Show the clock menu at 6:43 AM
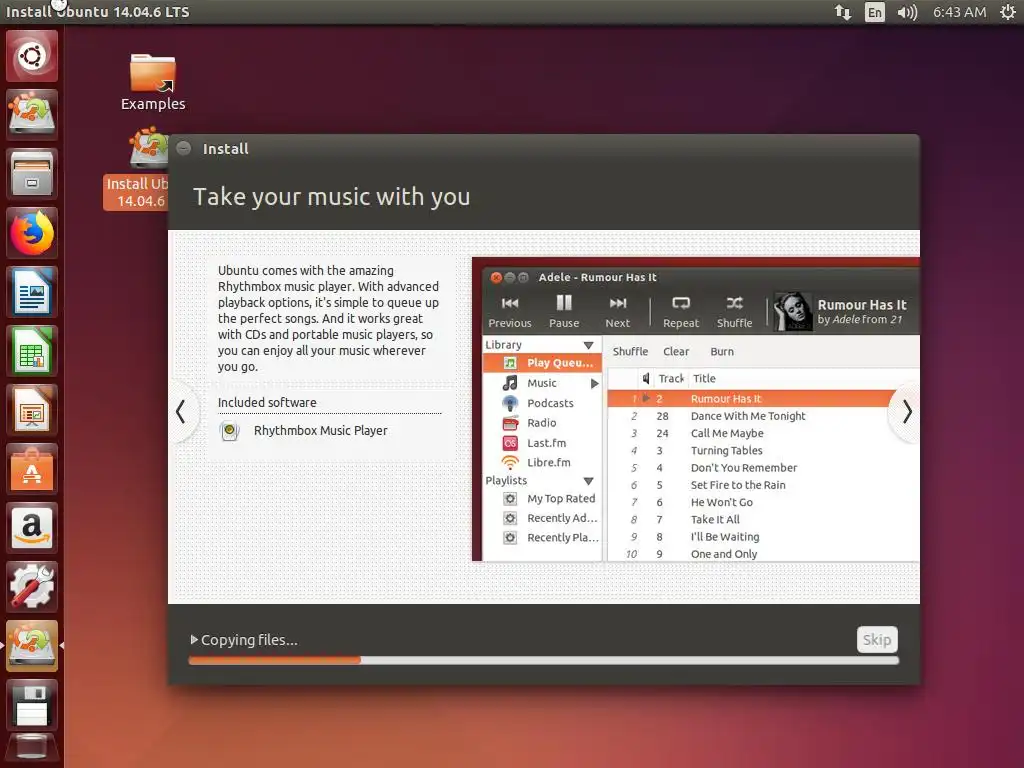1024x768 pixels. click(959, 12)
